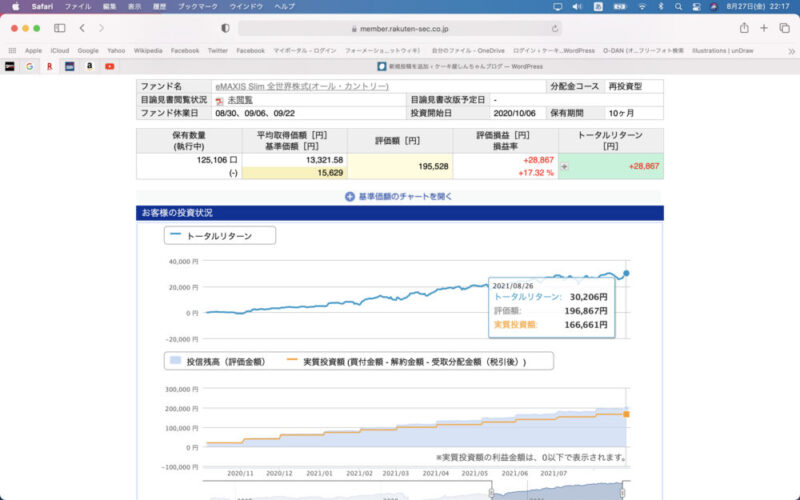
Task: Click the privacy report shield icon
Action: [225, 29]
